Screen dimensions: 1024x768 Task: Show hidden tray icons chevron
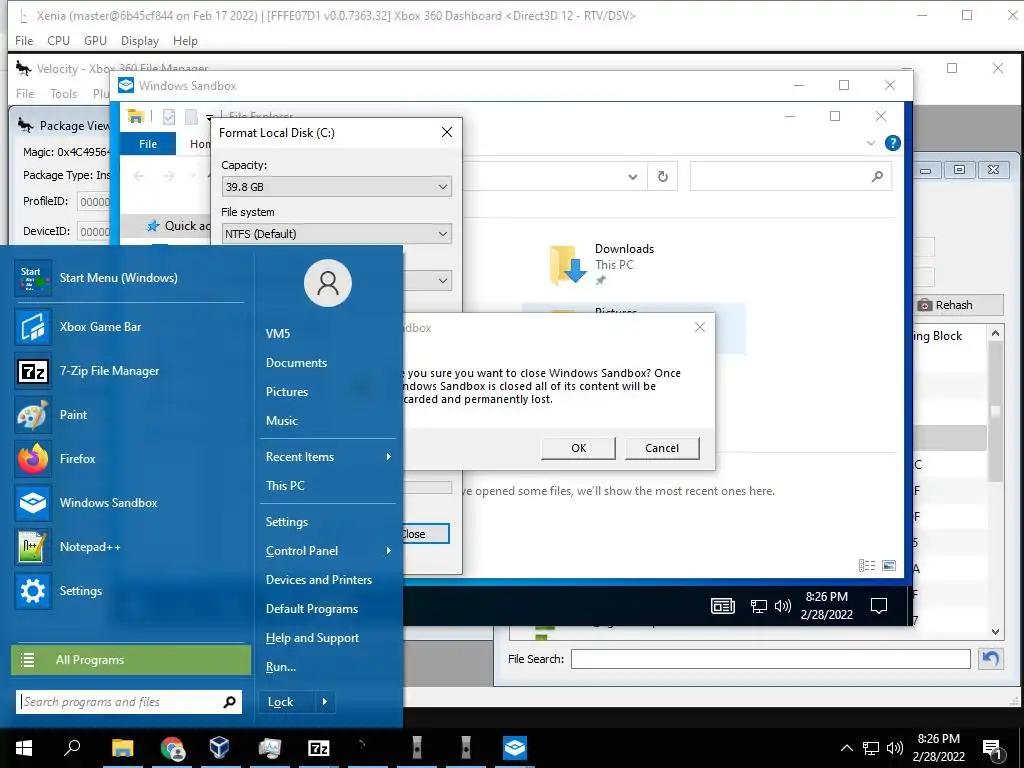tap(846, 748)
